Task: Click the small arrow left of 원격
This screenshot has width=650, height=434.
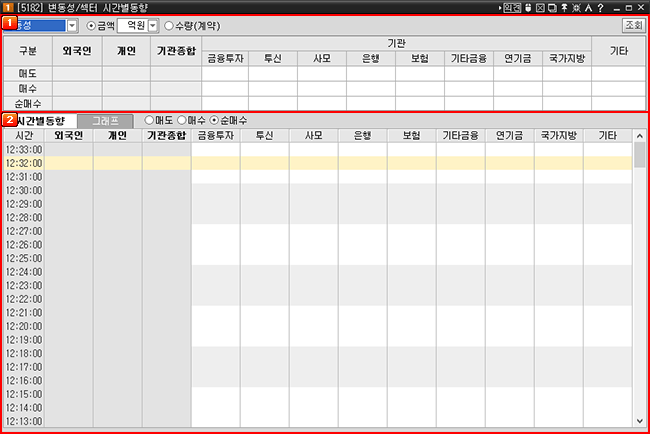Action: (497, 7)
